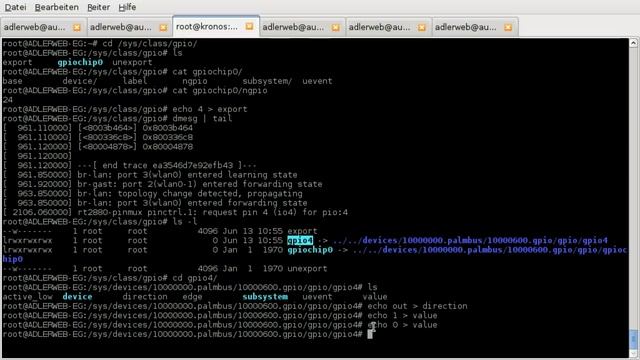Click the 'echo 0 > value' command
This screenshot has width=640, height=360.
pos(402,325)
